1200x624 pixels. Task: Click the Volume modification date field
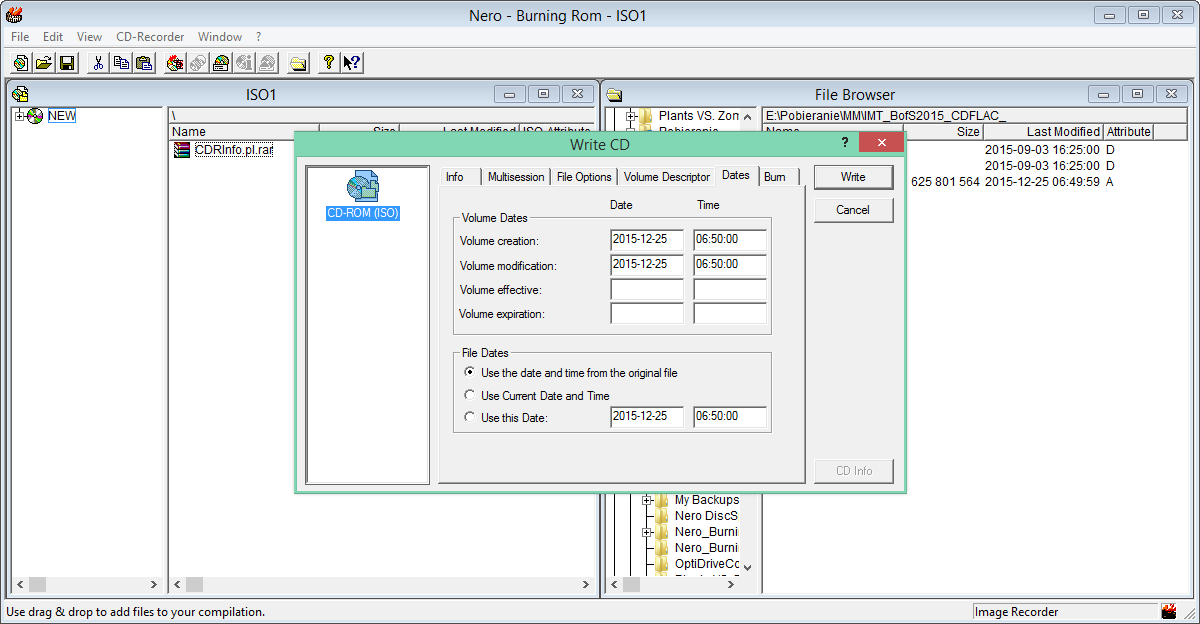coord(647,265)
